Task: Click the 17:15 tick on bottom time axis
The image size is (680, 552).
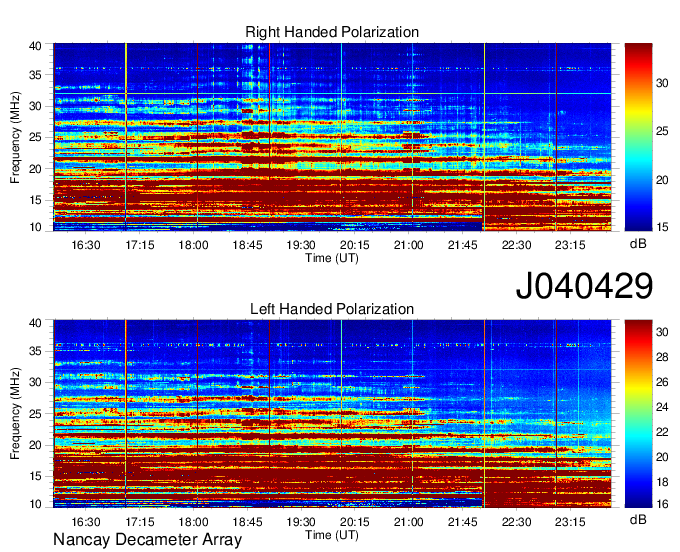Action: (x=140, y=522)
